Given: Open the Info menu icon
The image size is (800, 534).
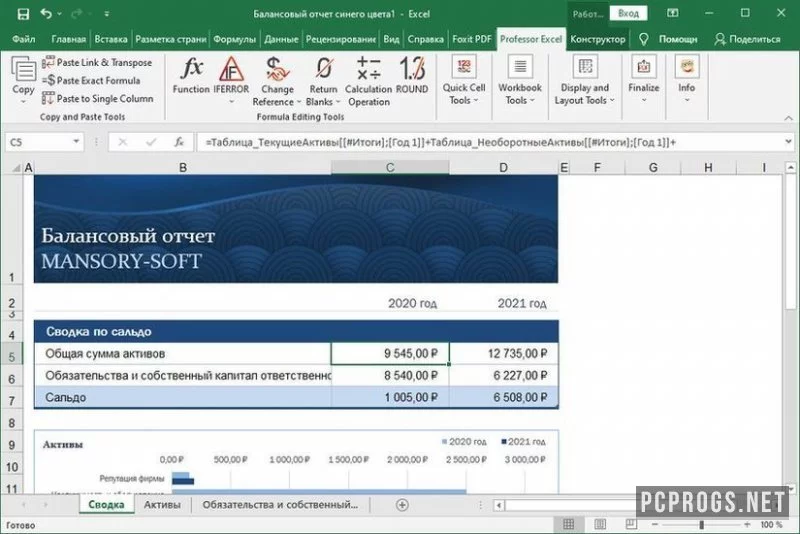Looking at the screenshot, I should pos(687,67).
